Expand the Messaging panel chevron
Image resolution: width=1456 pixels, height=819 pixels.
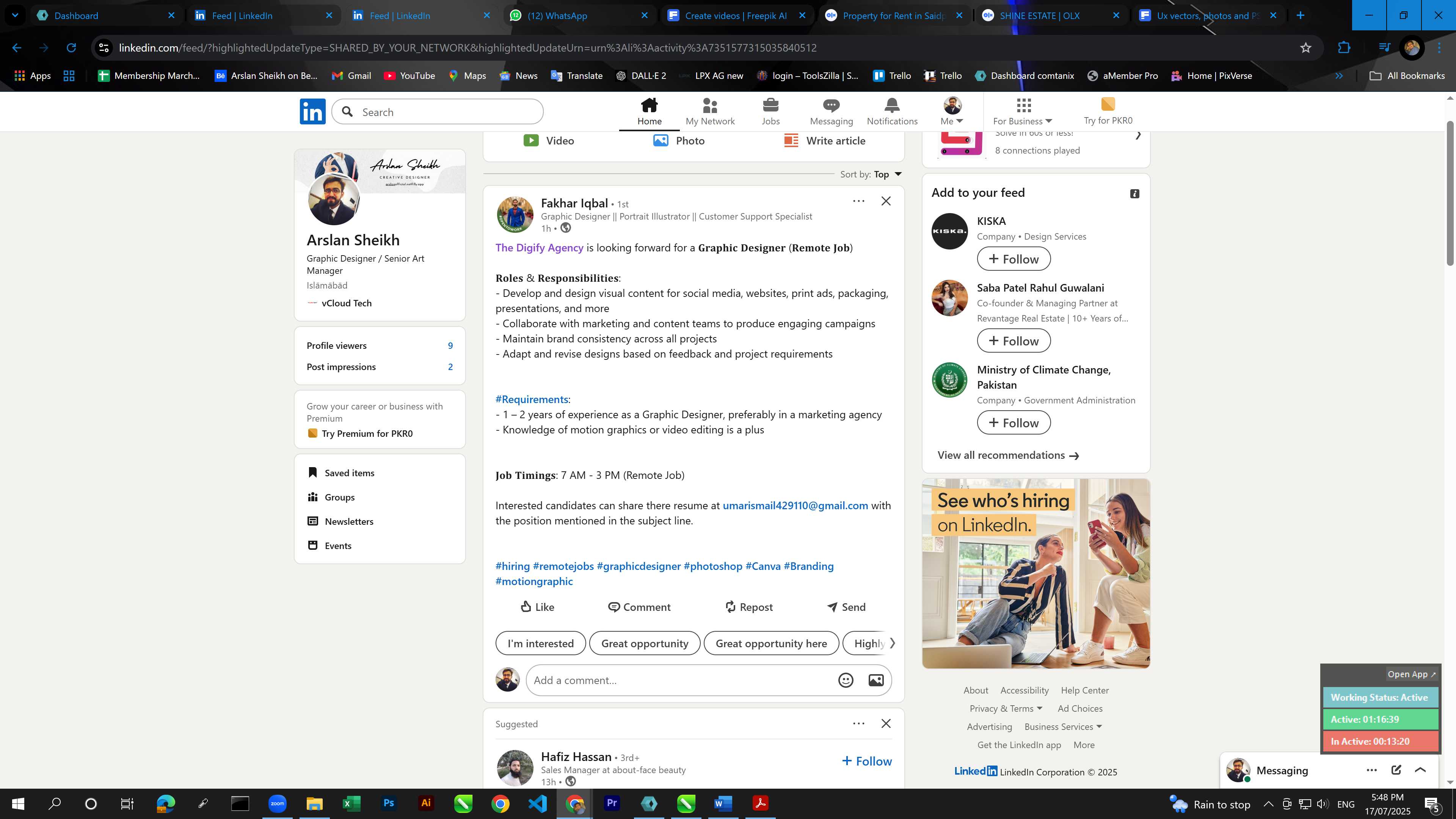(1420, 770)
